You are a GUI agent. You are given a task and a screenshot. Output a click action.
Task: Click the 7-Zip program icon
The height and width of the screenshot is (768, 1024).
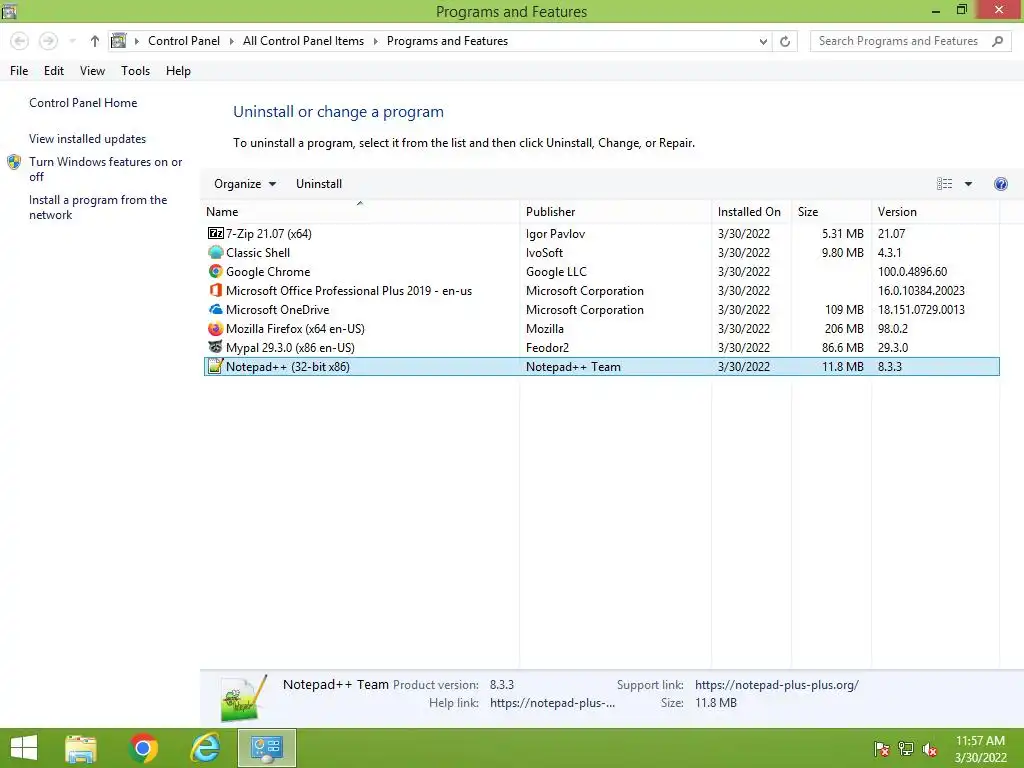coord(216,233)
